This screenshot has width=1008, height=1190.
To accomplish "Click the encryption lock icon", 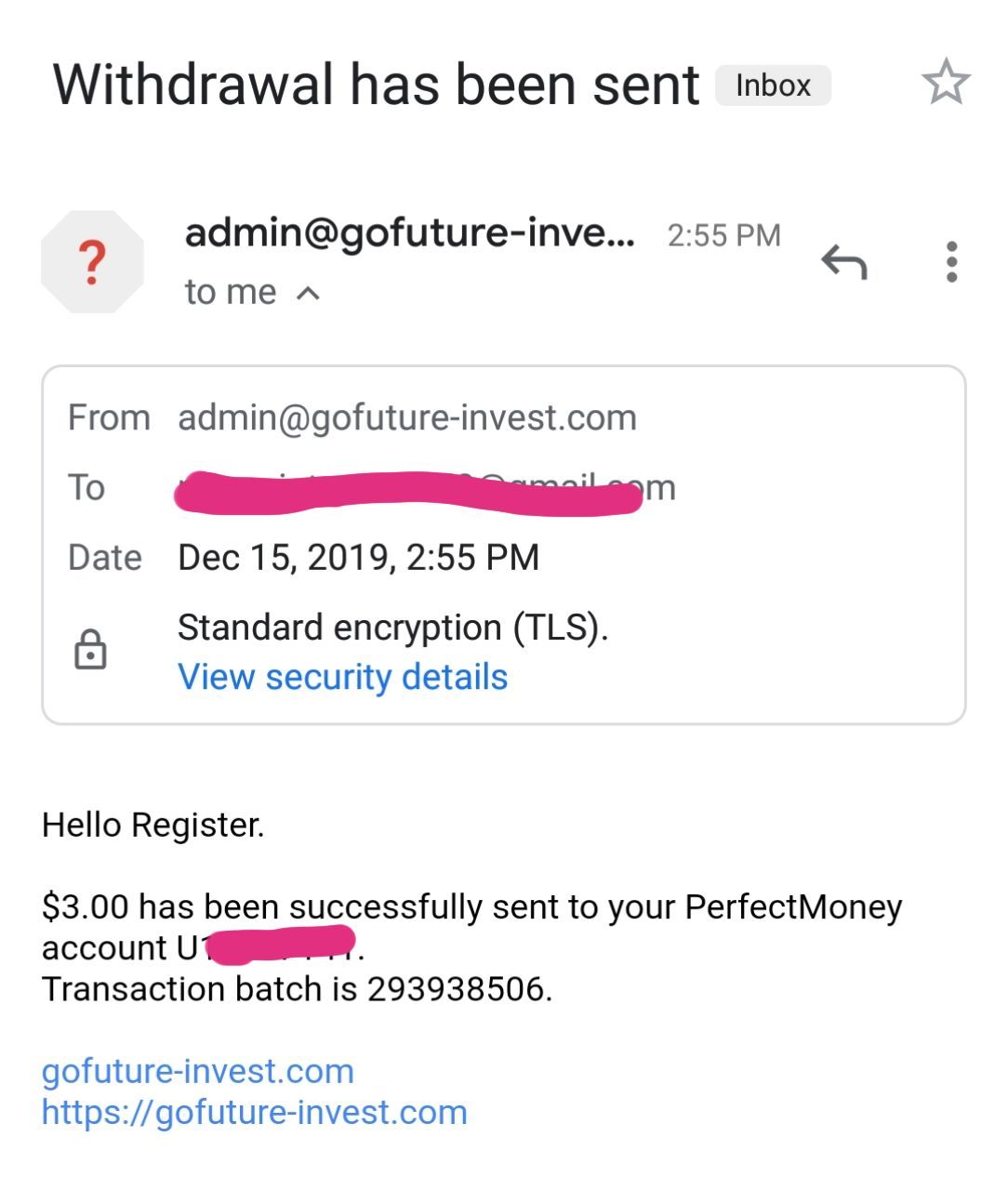I will point(90,649).
